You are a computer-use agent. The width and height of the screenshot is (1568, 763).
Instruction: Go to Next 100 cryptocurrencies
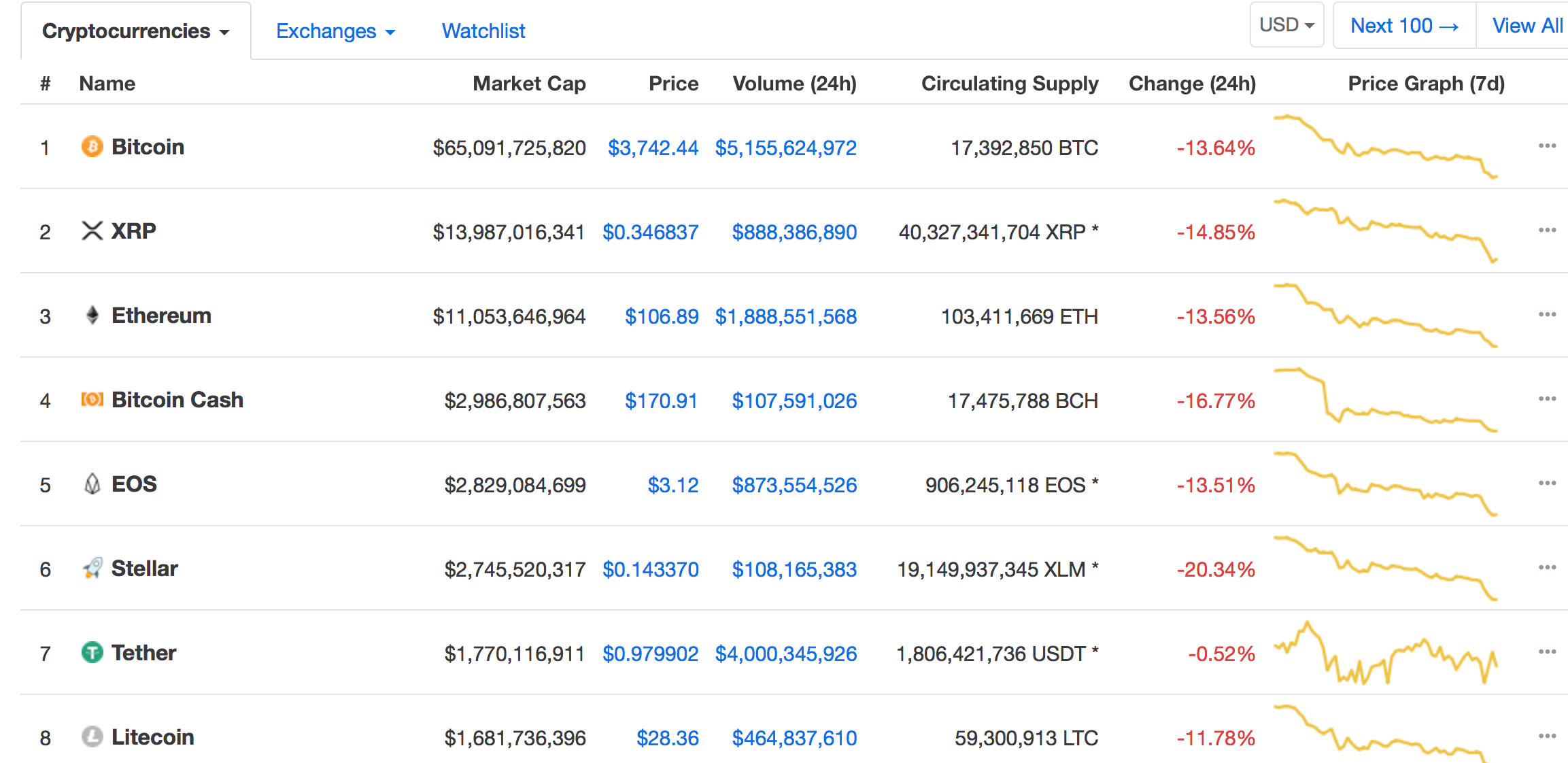coord(1405,25)
